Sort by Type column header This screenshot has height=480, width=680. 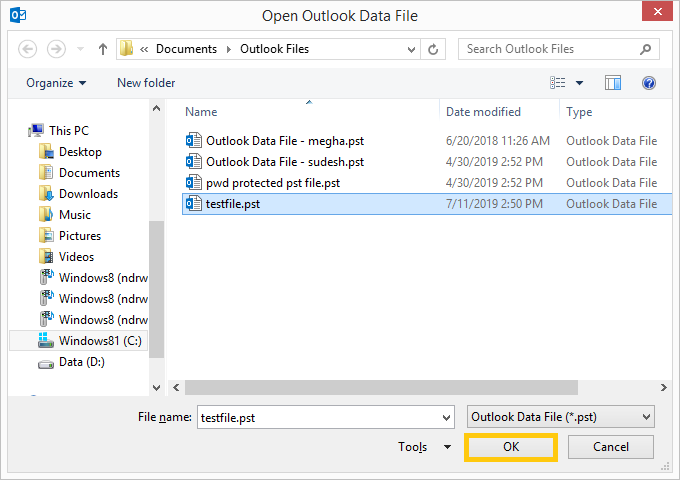tap(579, 112)
